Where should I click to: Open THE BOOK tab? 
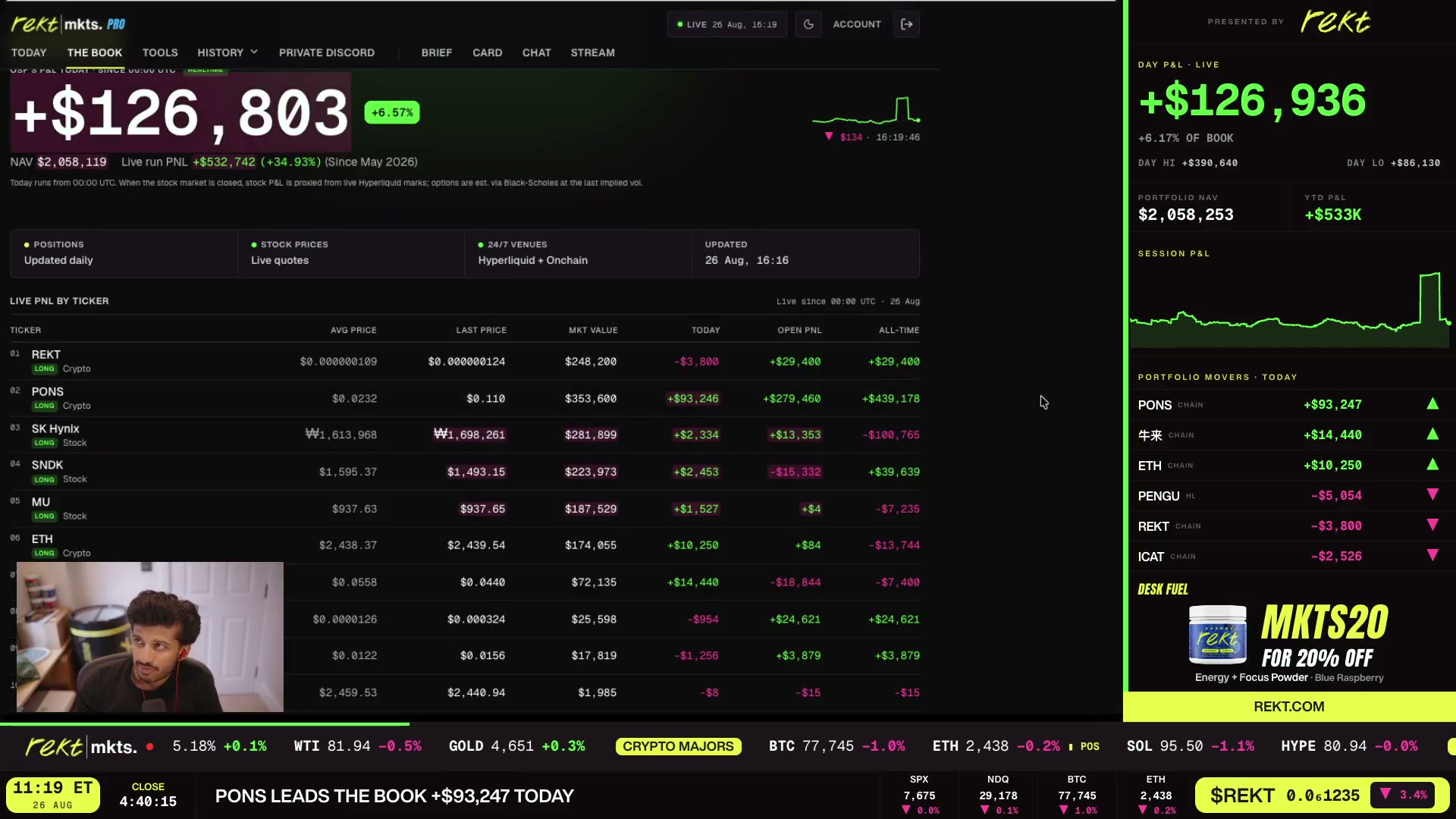click(x=95, y=52)
